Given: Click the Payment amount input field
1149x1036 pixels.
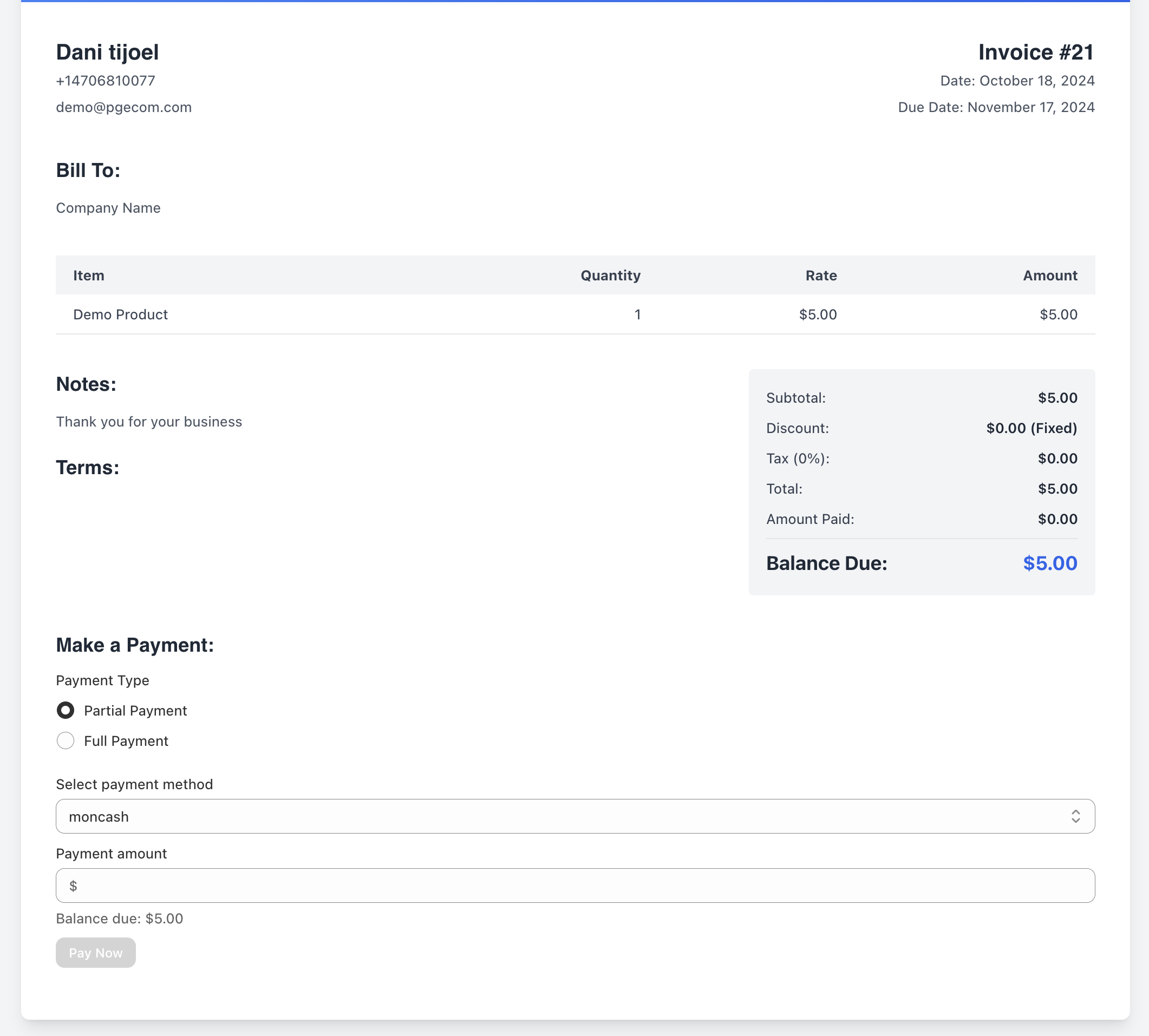Looking at the screenshot, I should [x=575, y=886].
